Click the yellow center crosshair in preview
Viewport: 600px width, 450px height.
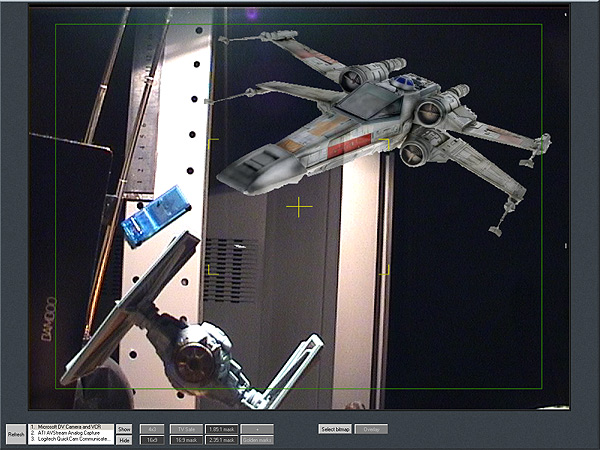(x=299, y=207)
